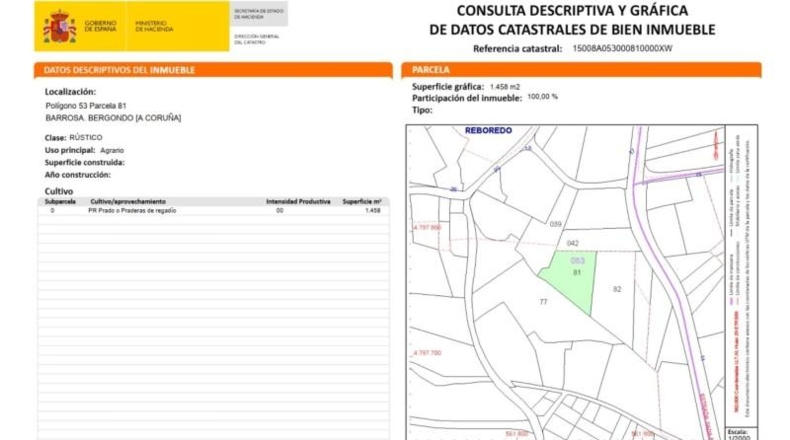Click subparcela value '0' in Cultivo table
The image size is (790, 440).
click(x=52, y=211)
